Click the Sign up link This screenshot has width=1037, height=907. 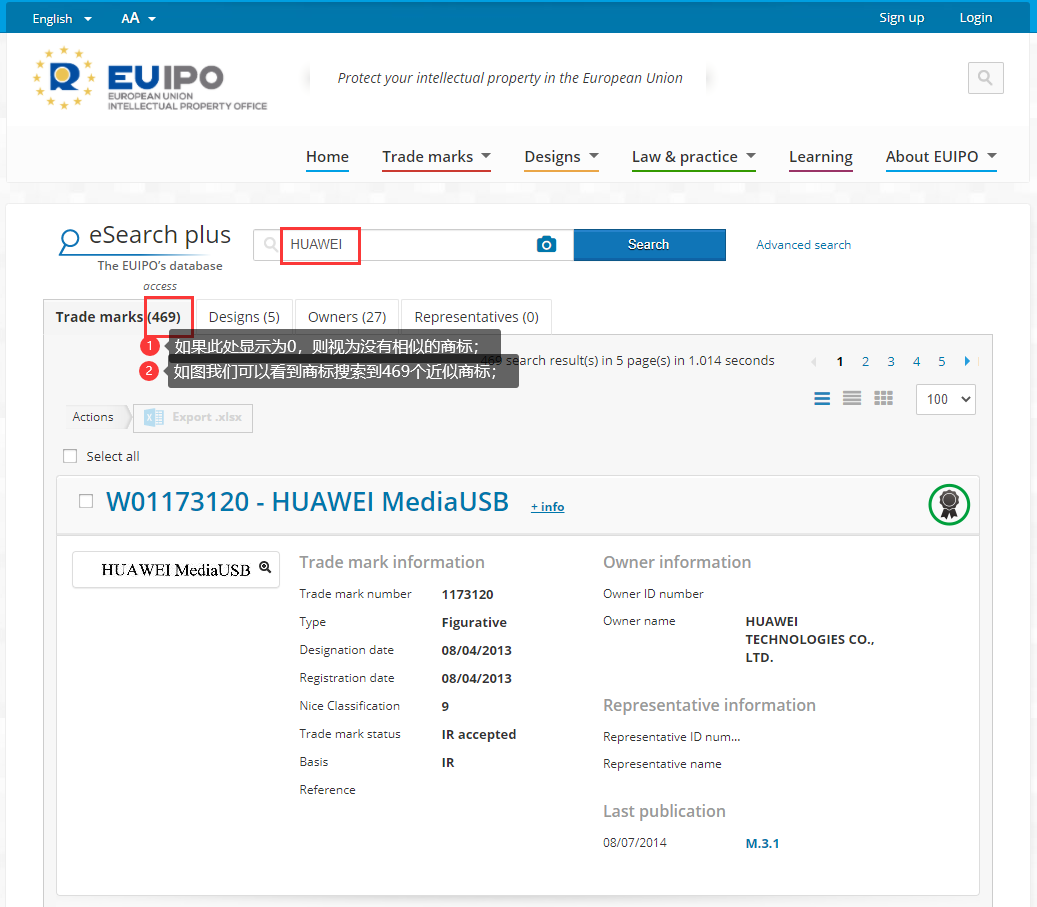901,18
